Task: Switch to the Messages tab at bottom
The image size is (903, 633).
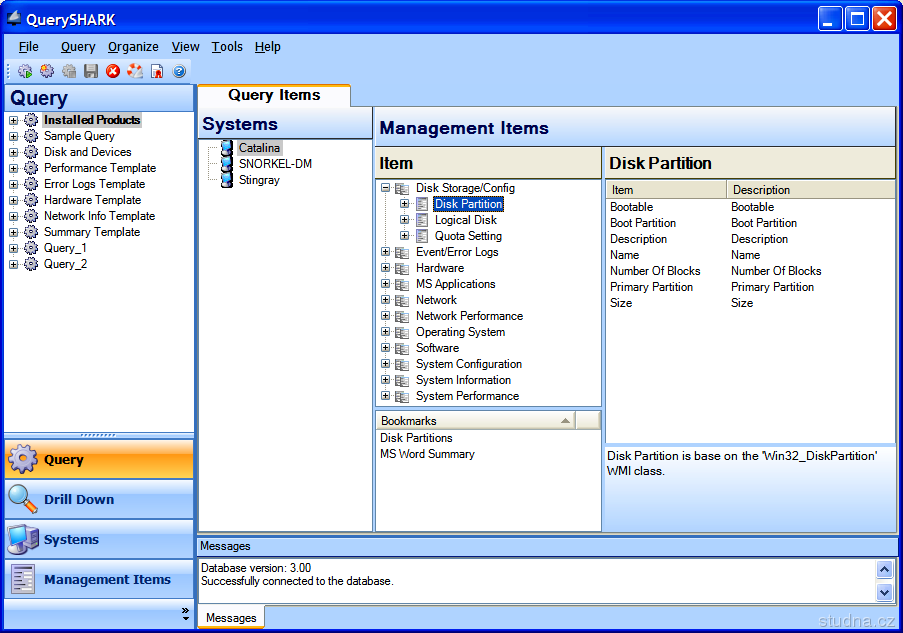Action: tap(231, 618)
